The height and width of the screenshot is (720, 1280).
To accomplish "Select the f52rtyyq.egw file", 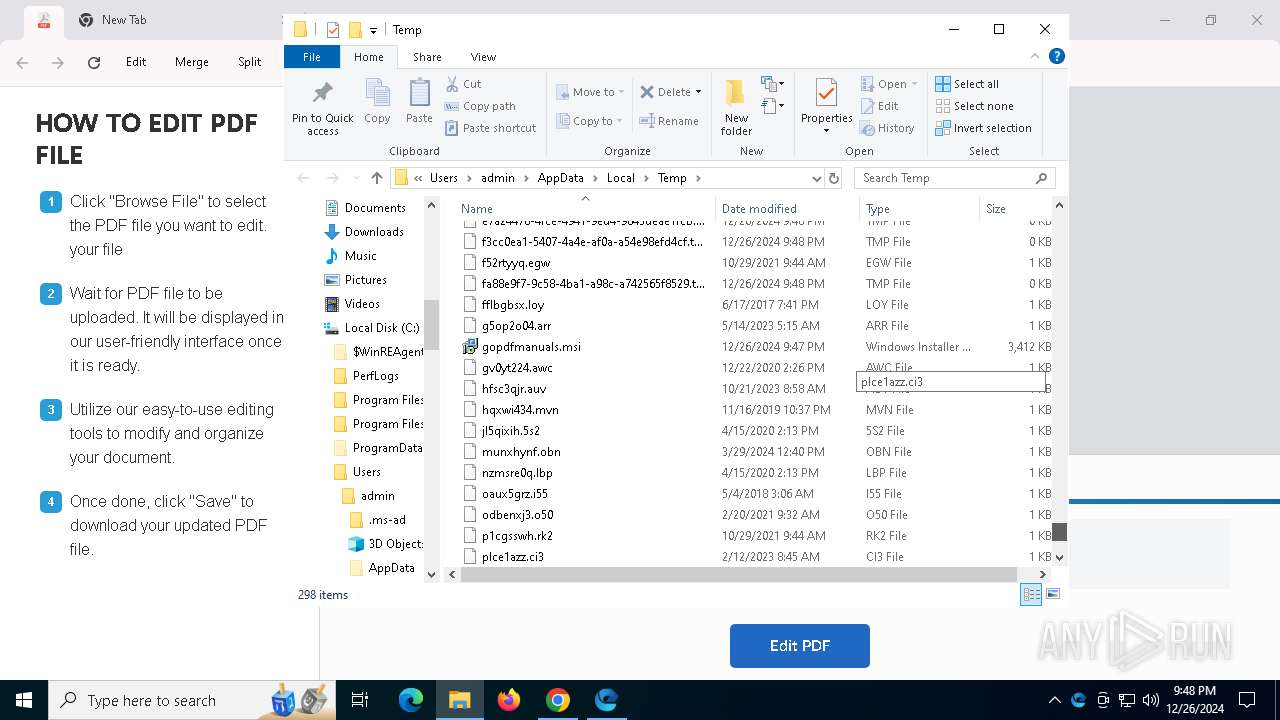I will (x=516, y=263).
